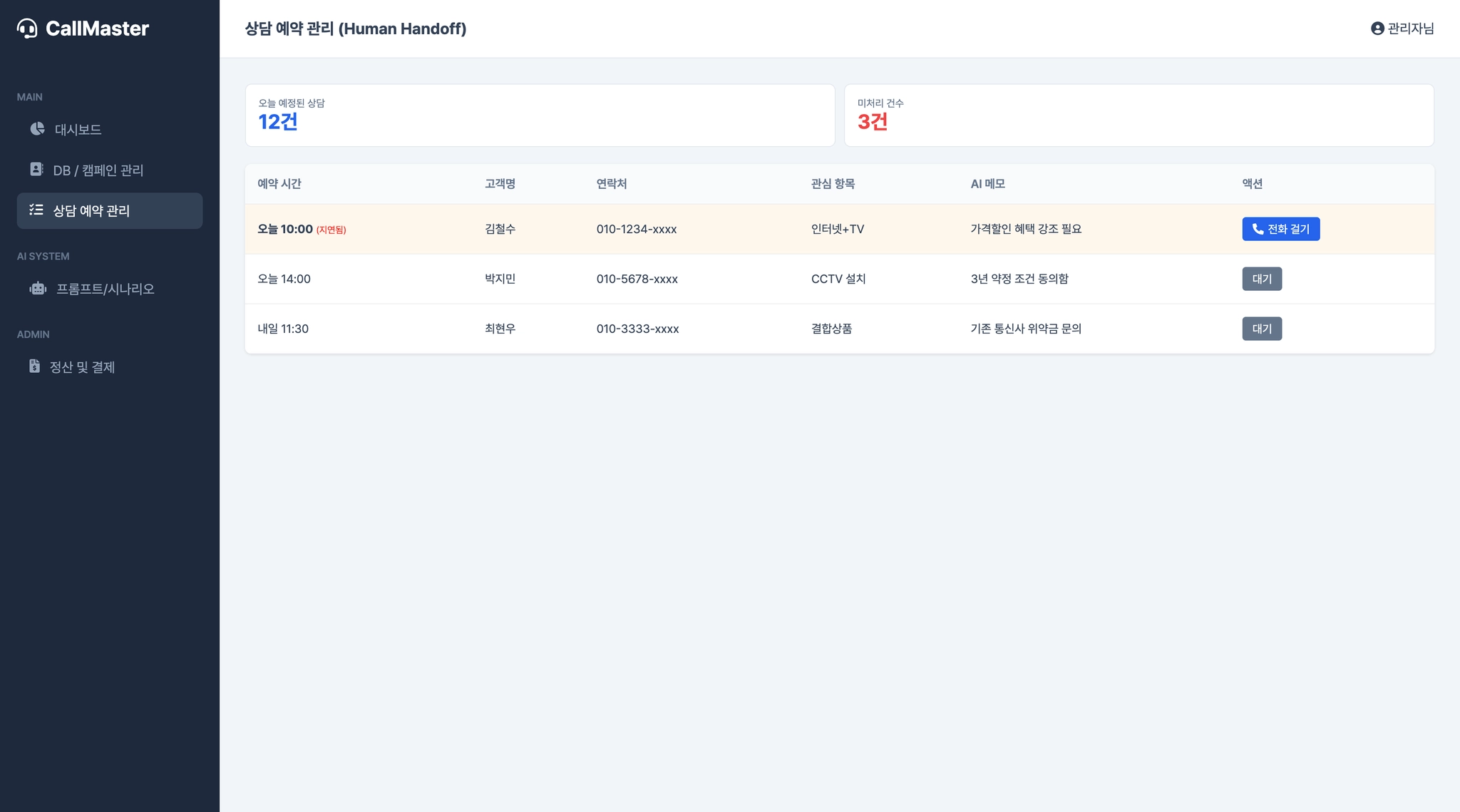Click the 예약 시간 column header
Screen dimensions: 1460x812
(279, 184)
